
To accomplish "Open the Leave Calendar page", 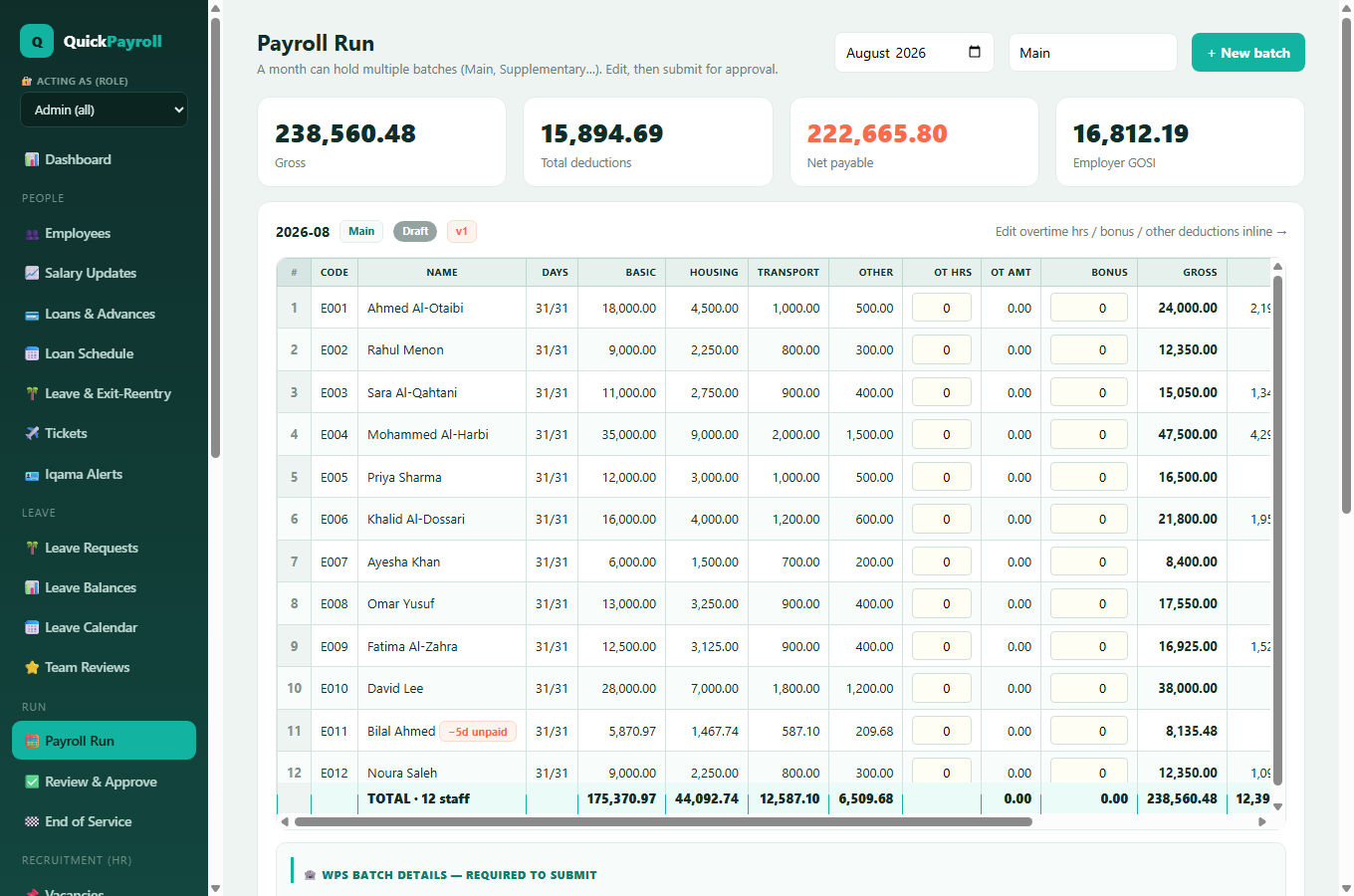I will pos(104,627).
